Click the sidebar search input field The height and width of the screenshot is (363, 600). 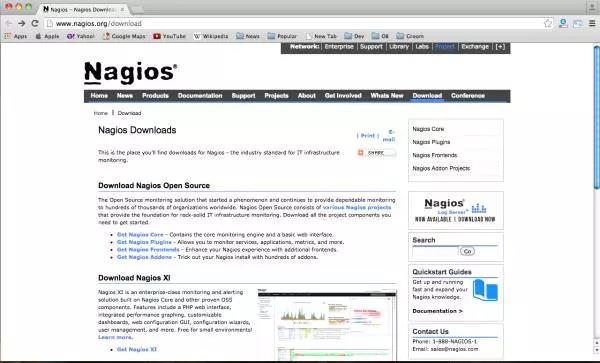[x=435, y=251]
